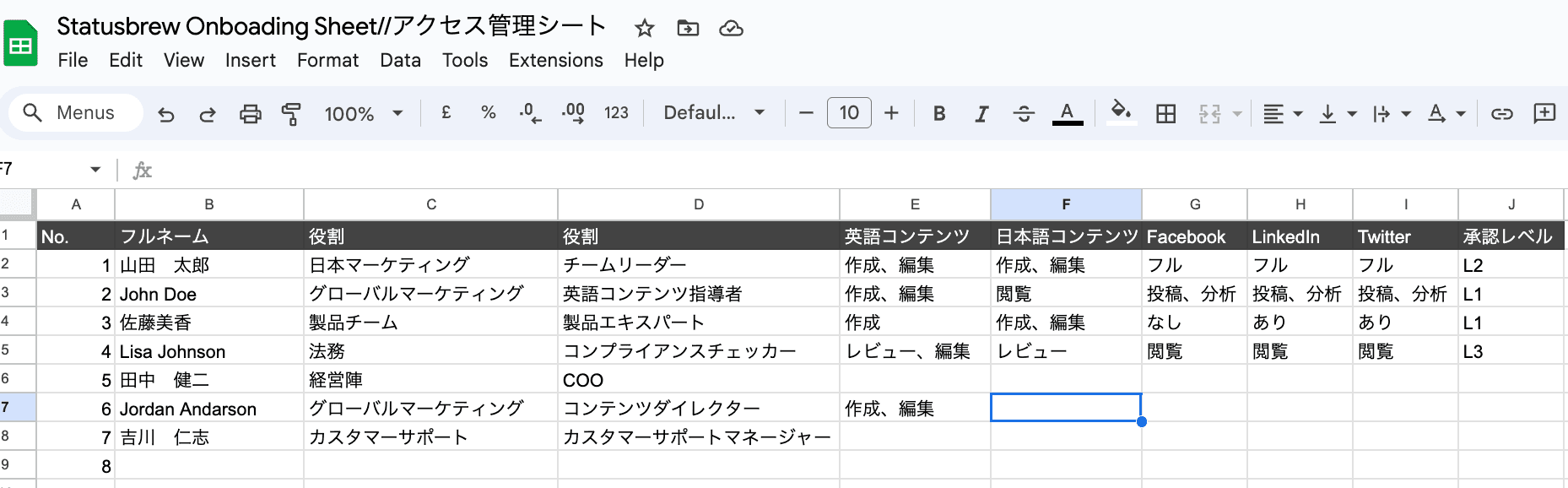Click the increase font size plus button
Viewport: 1568px width, 488px height.
(x=891, y=113)
